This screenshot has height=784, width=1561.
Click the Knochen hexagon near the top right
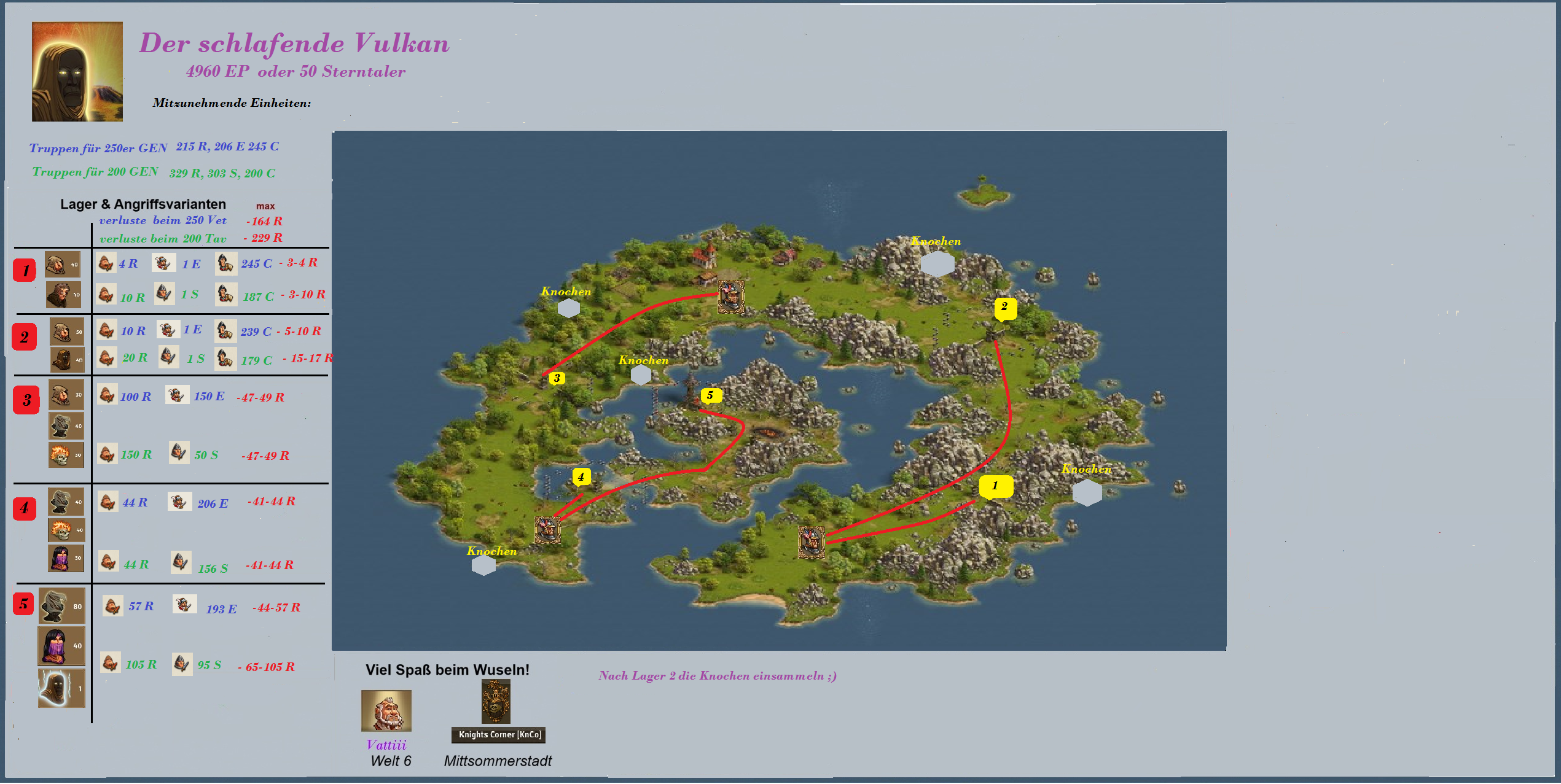(x=937, y=264)
